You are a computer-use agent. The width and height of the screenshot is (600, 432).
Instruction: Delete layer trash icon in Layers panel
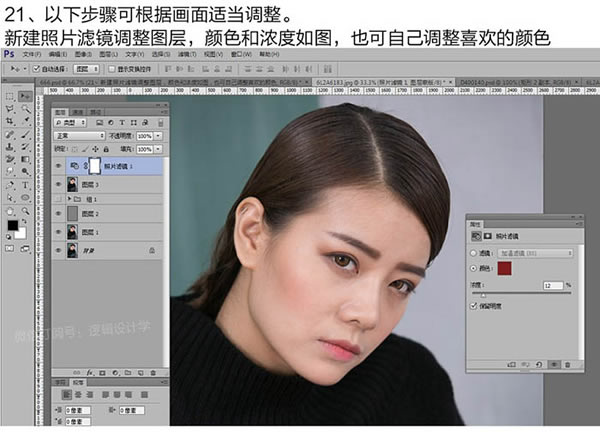click(153, 372)
